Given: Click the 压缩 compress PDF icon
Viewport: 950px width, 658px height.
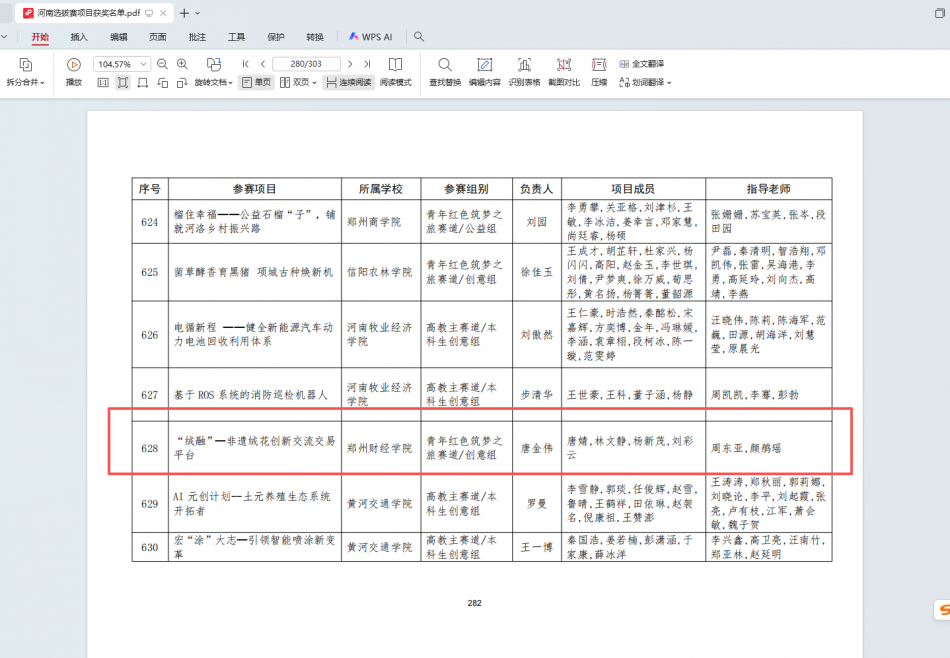Looking at the screenshot, I should click(x=599, y=65).
